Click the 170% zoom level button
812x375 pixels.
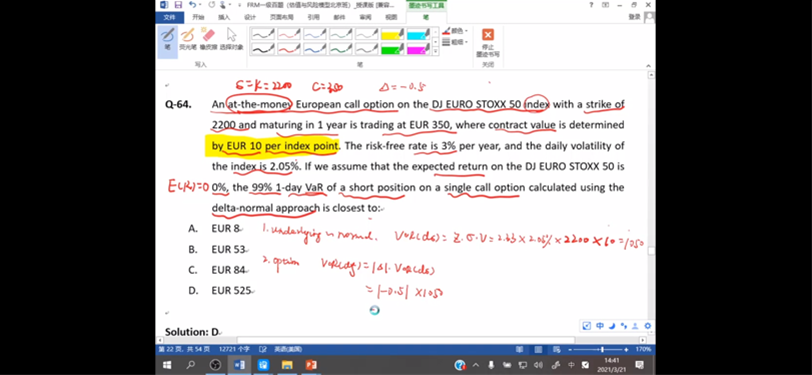point(643,349)
